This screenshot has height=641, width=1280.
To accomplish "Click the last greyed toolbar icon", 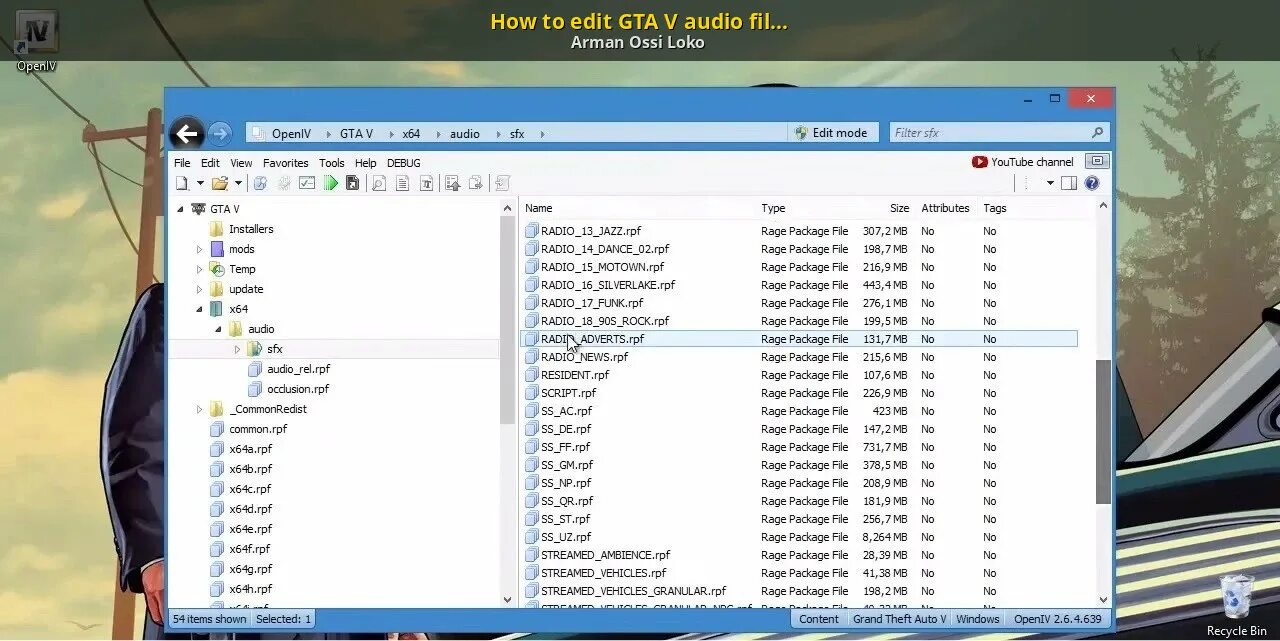I will (502, 183).
